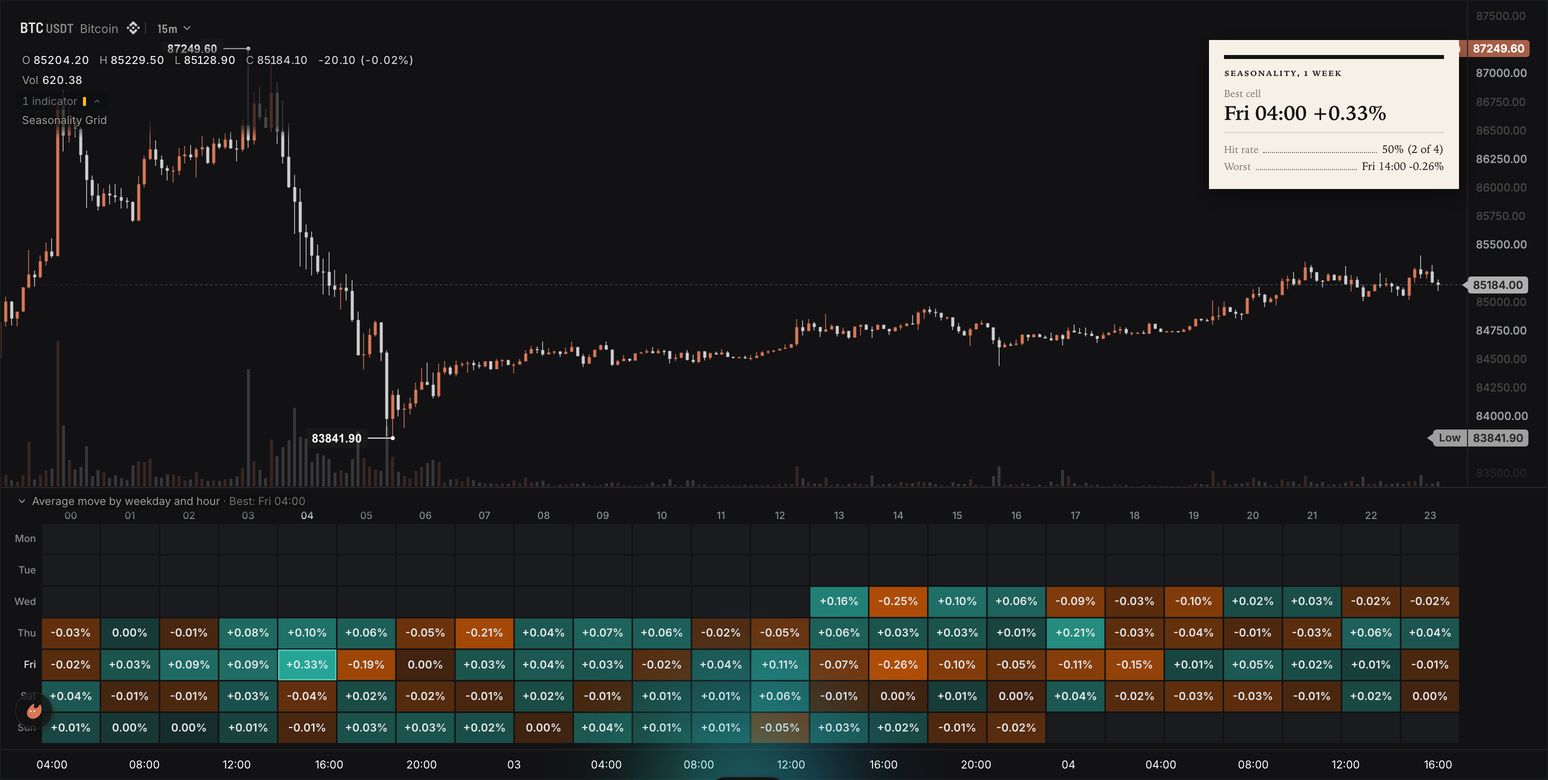Select the Thu 17 cell showing +0.21%
Viewport: 1548px width, 780px height.
[1075, 633]
